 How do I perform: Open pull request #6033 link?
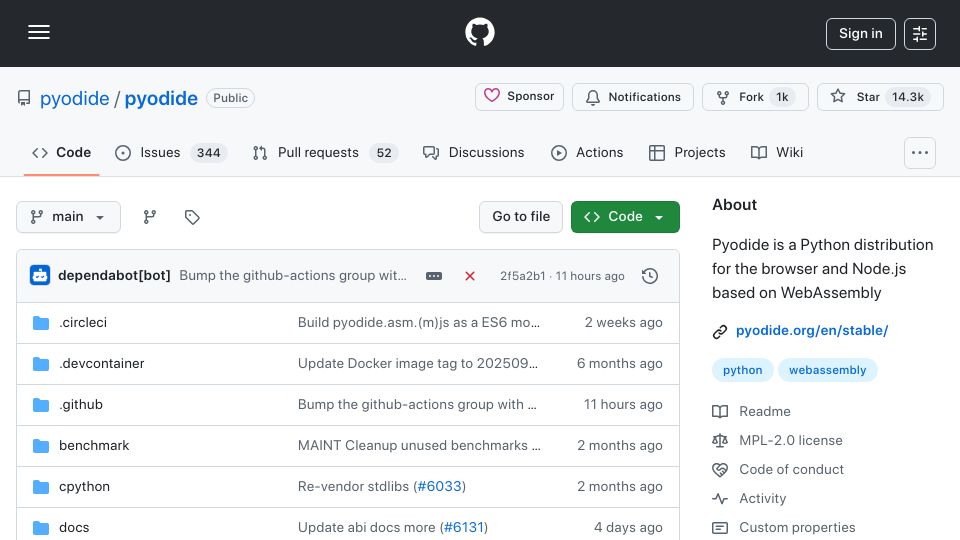click(439, 487)
